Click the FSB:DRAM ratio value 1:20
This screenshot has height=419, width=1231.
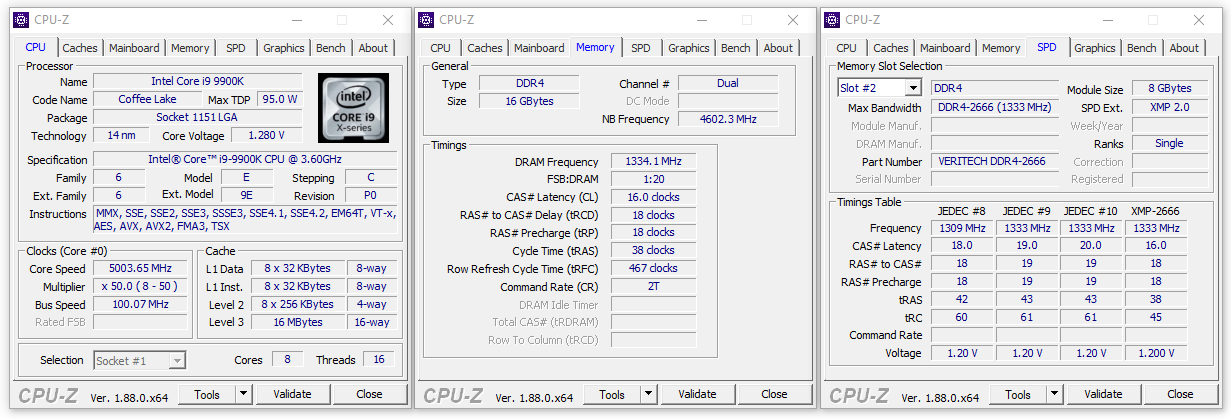pyautogui.click(x=653, y=179)
